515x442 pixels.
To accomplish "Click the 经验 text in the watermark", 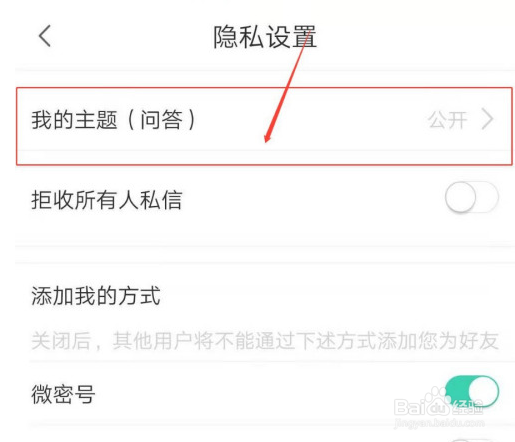I will (x=467, y=407).
